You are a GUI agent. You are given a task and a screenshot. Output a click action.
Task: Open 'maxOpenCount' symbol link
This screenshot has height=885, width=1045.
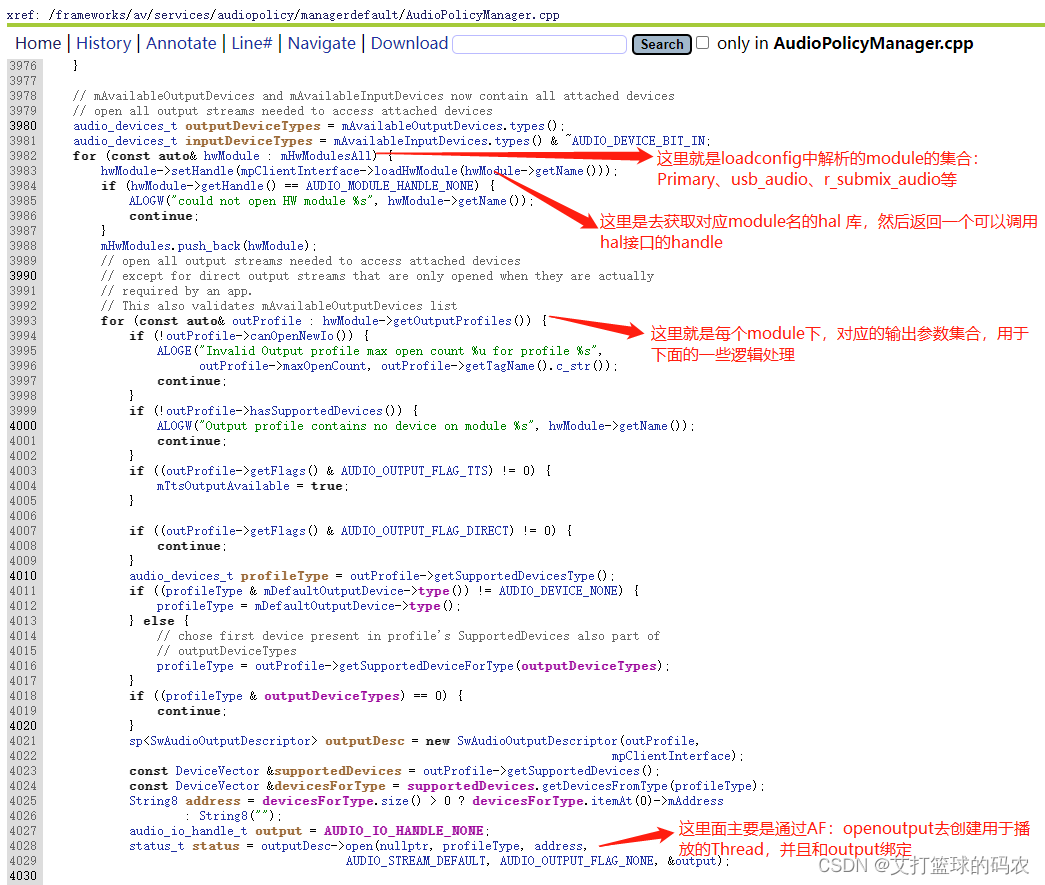point(325,366)
